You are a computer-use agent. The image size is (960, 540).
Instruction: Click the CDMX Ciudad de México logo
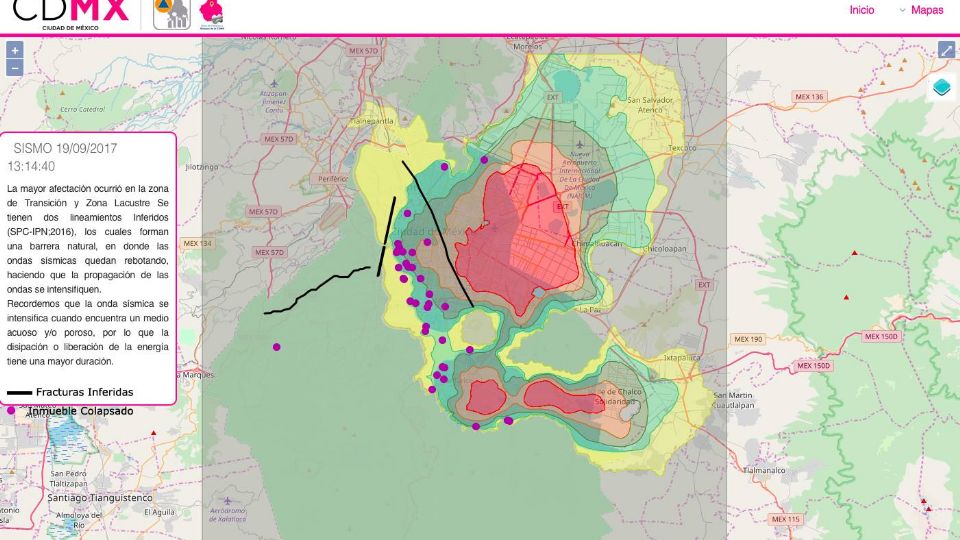pyautogui.click(x=85, y=14)
